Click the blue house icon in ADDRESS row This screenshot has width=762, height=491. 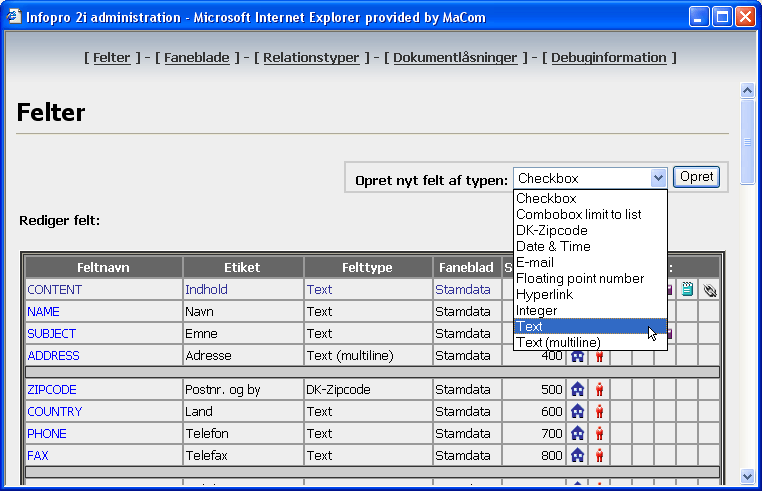click(577, 356)
